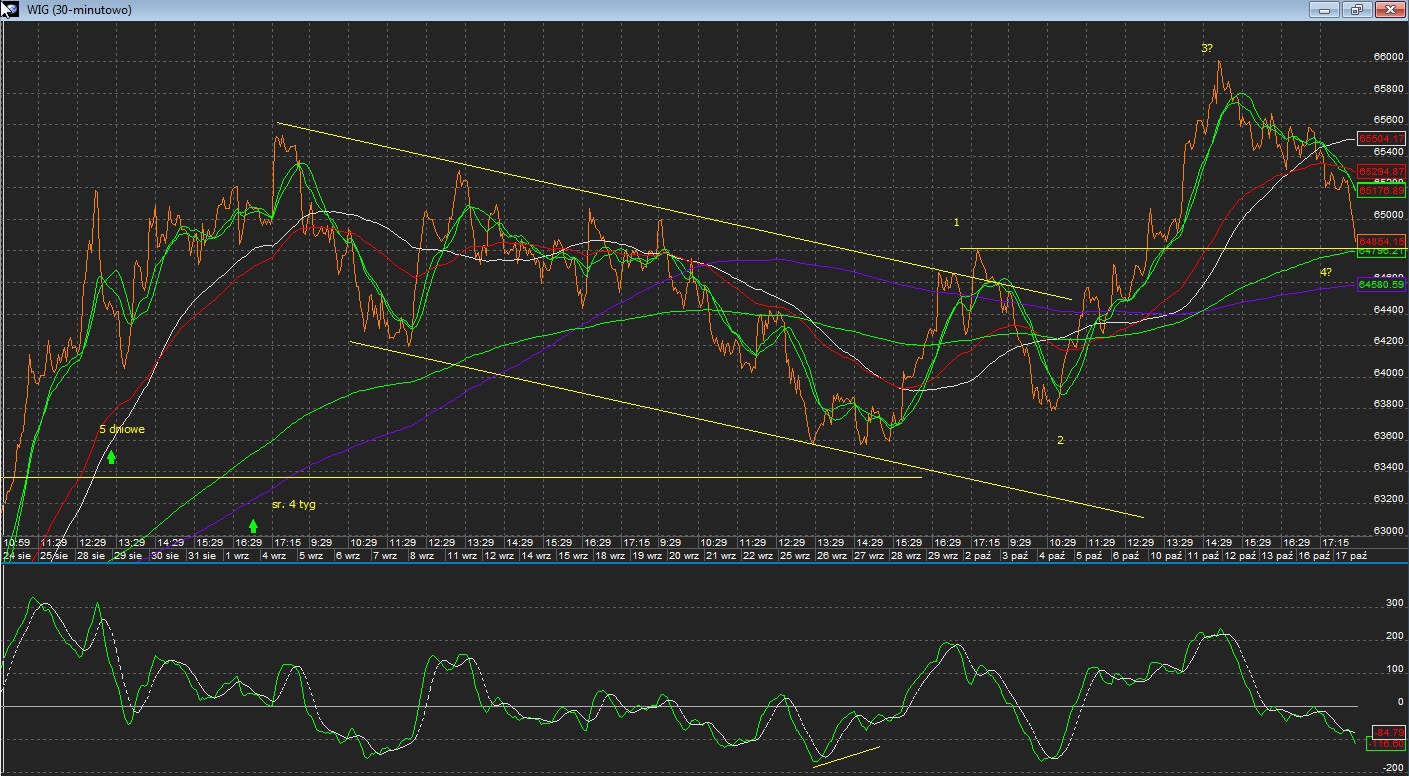Click the 65600 price axis label
Screen dimensions: 1409x776
pos(1387,121)
